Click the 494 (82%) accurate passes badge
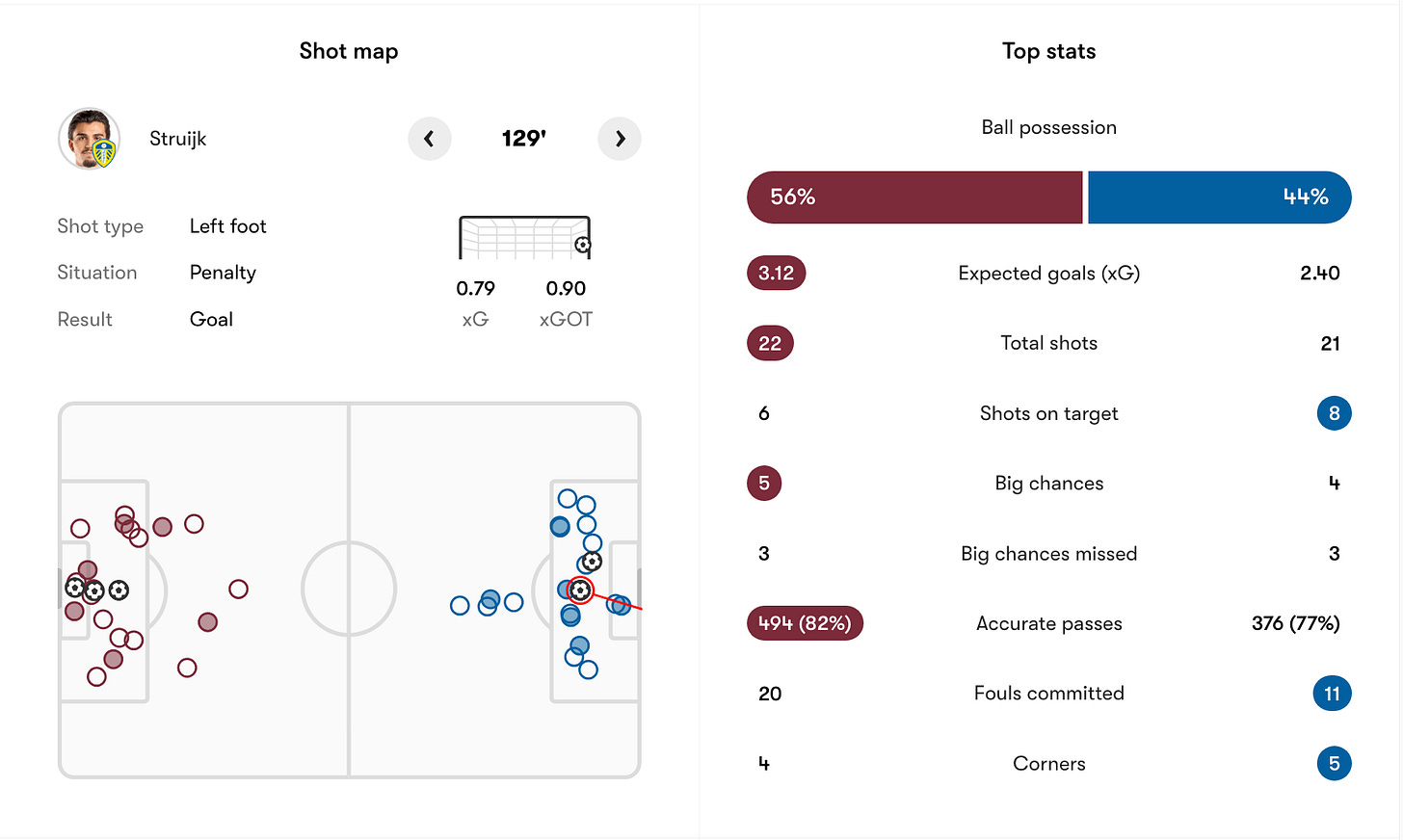The height and width of the screenshot is (840, 1403). coord(805,624)
